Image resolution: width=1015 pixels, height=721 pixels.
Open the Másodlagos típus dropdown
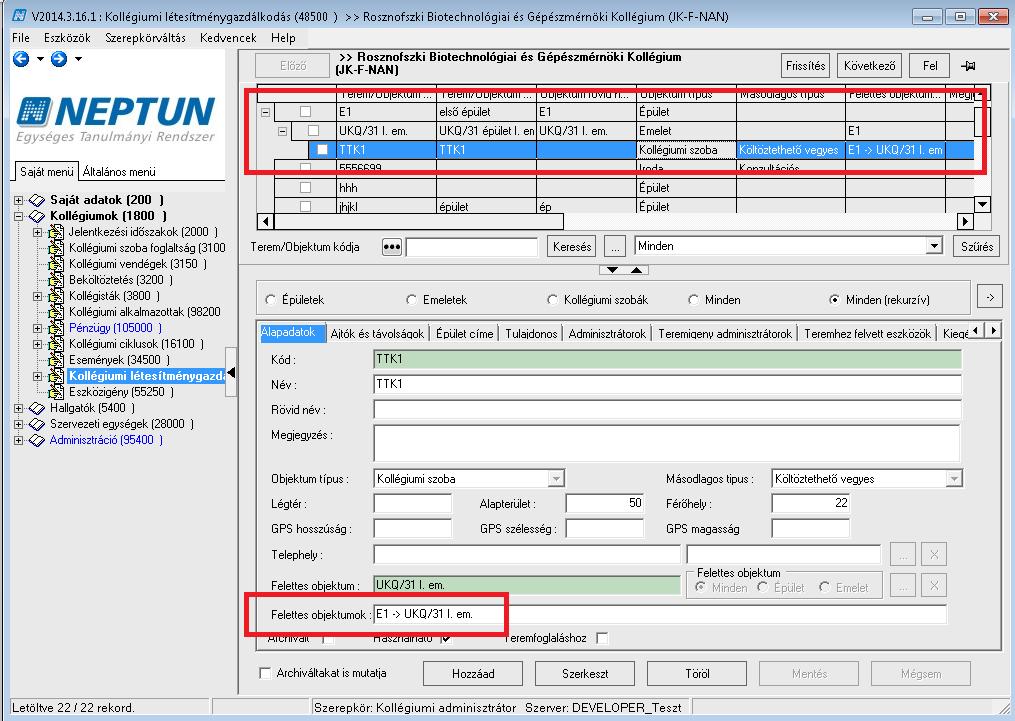(x=954, y=479)
